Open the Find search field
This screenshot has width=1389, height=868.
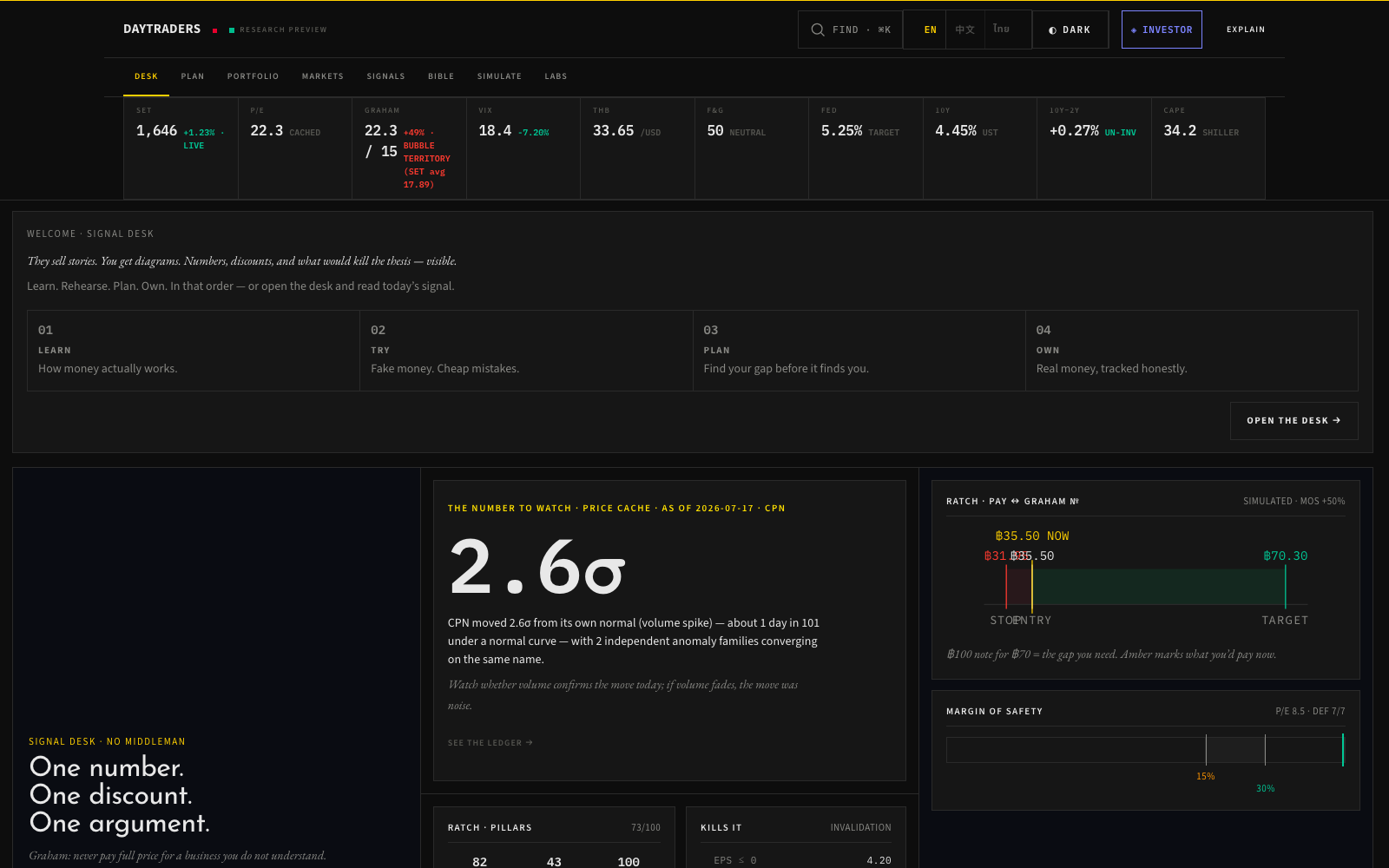850,30
